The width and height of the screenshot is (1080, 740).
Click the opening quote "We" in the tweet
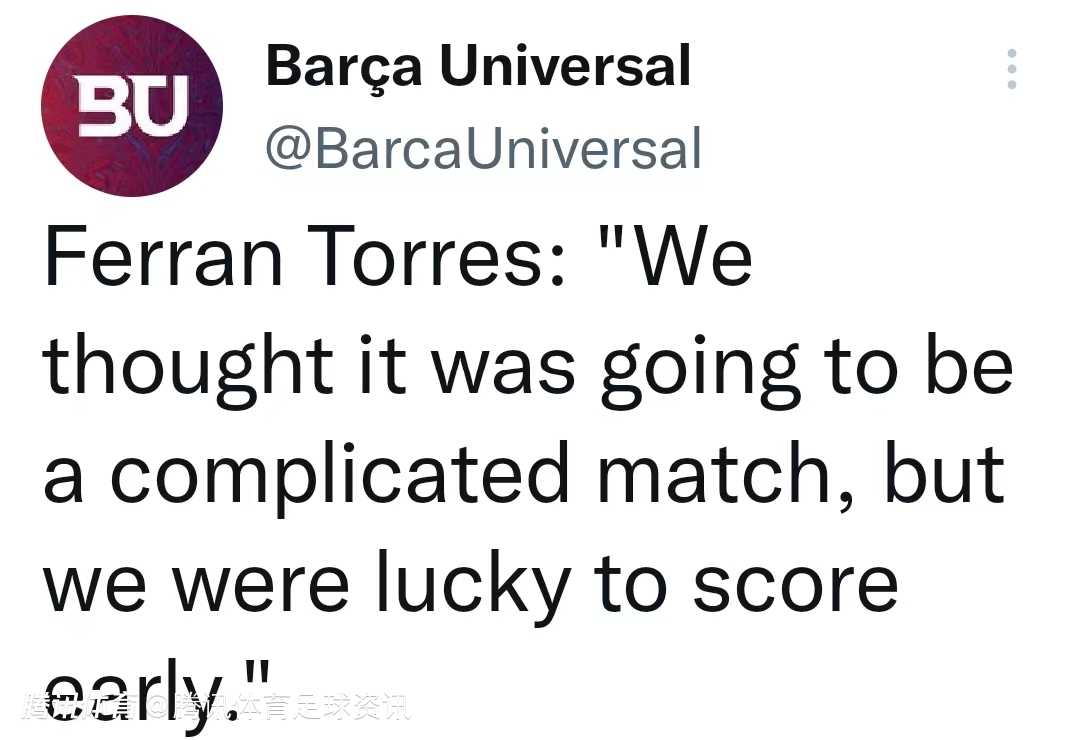tap(683, 257)
